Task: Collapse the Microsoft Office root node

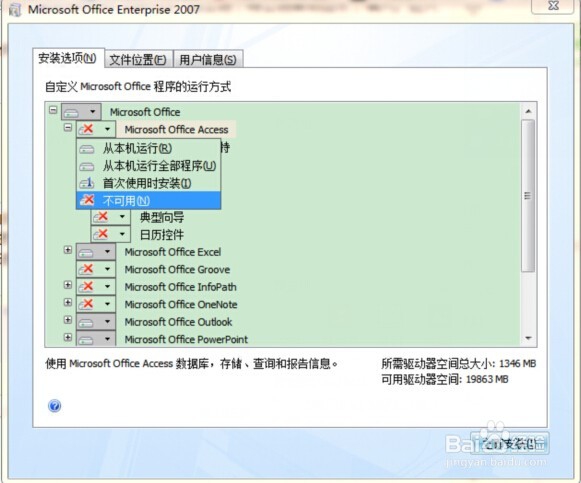Action: 53,110
